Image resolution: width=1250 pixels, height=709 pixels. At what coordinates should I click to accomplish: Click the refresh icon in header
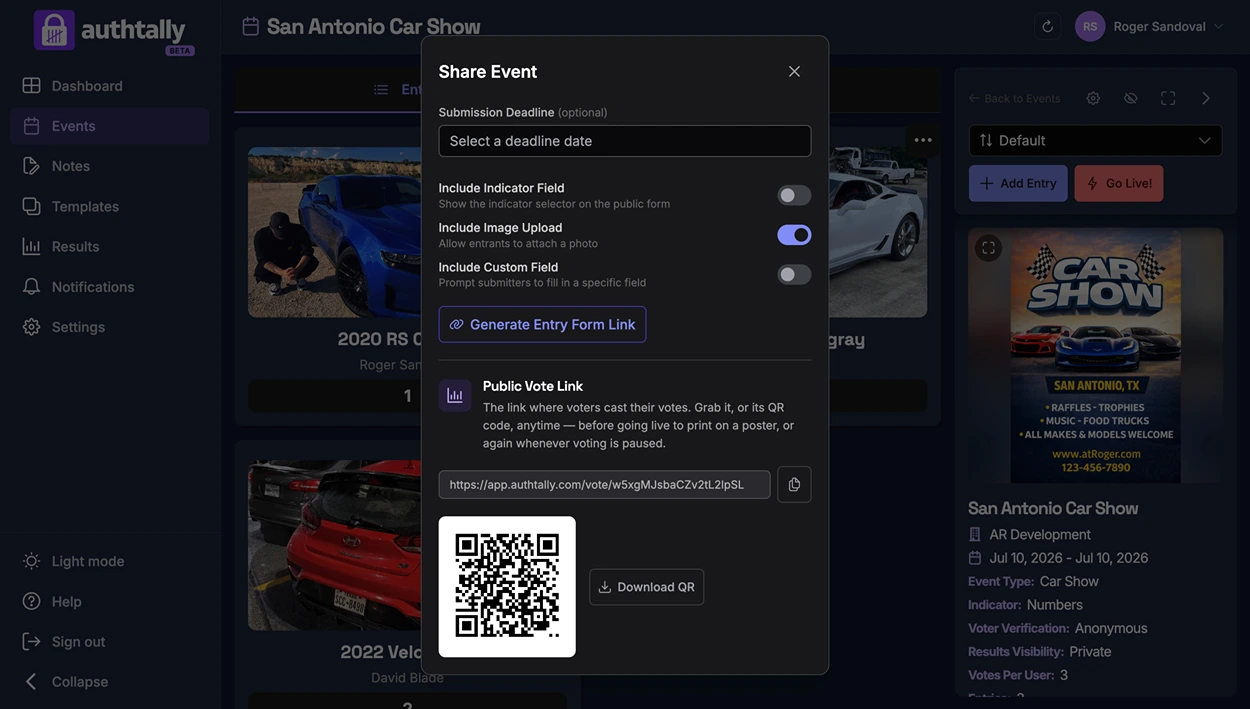point(1047,27)
